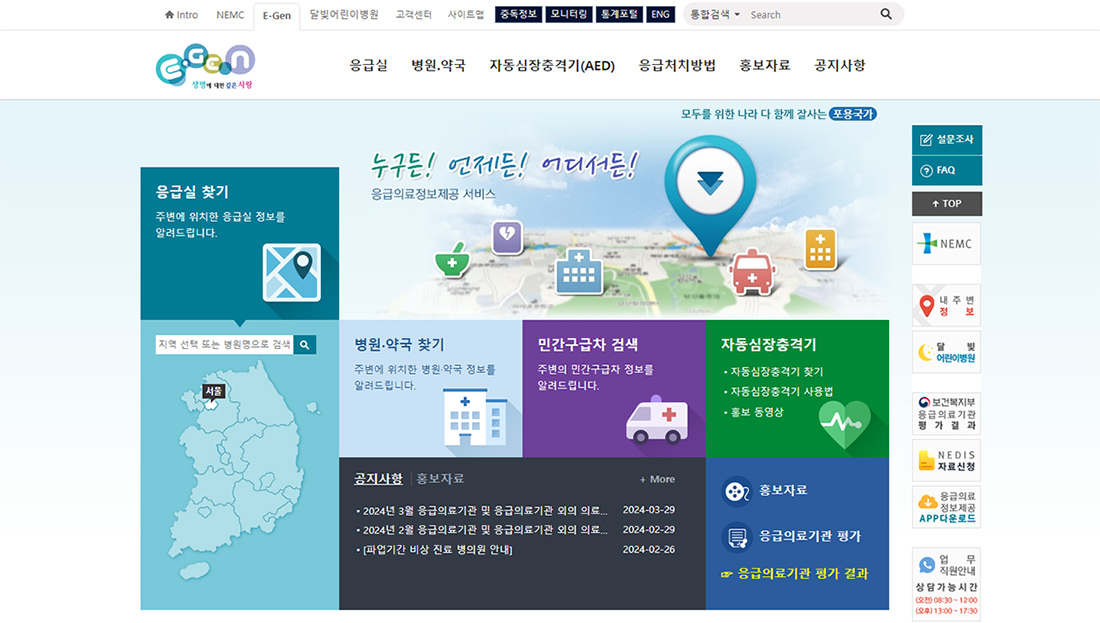The height and width of the screenshot is (623, 1100).
Task: Switch to the E-Gen tab
Action: tap(277, 15)
